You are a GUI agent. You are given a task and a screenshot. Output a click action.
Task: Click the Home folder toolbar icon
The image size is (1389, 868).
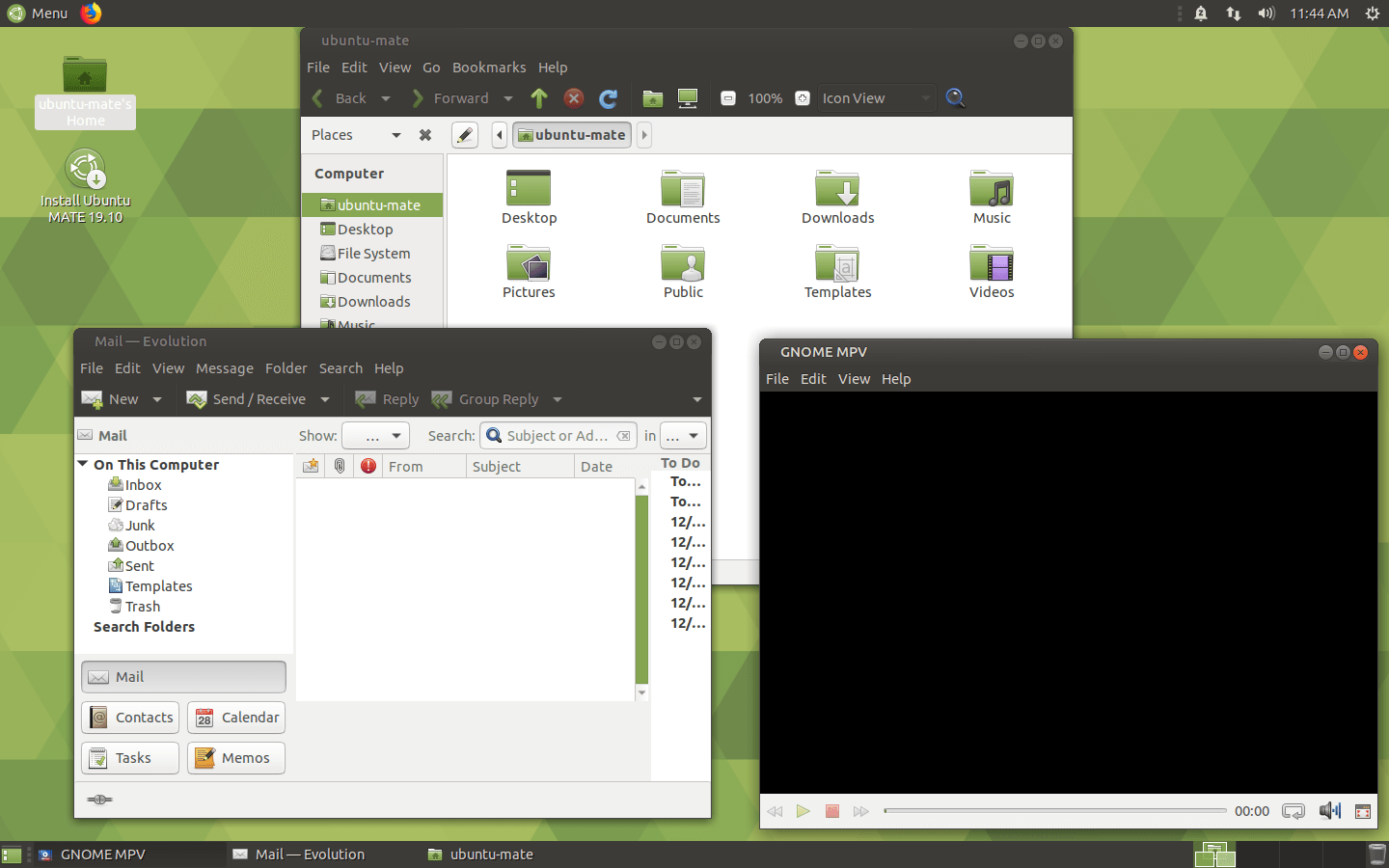[653, 98]
